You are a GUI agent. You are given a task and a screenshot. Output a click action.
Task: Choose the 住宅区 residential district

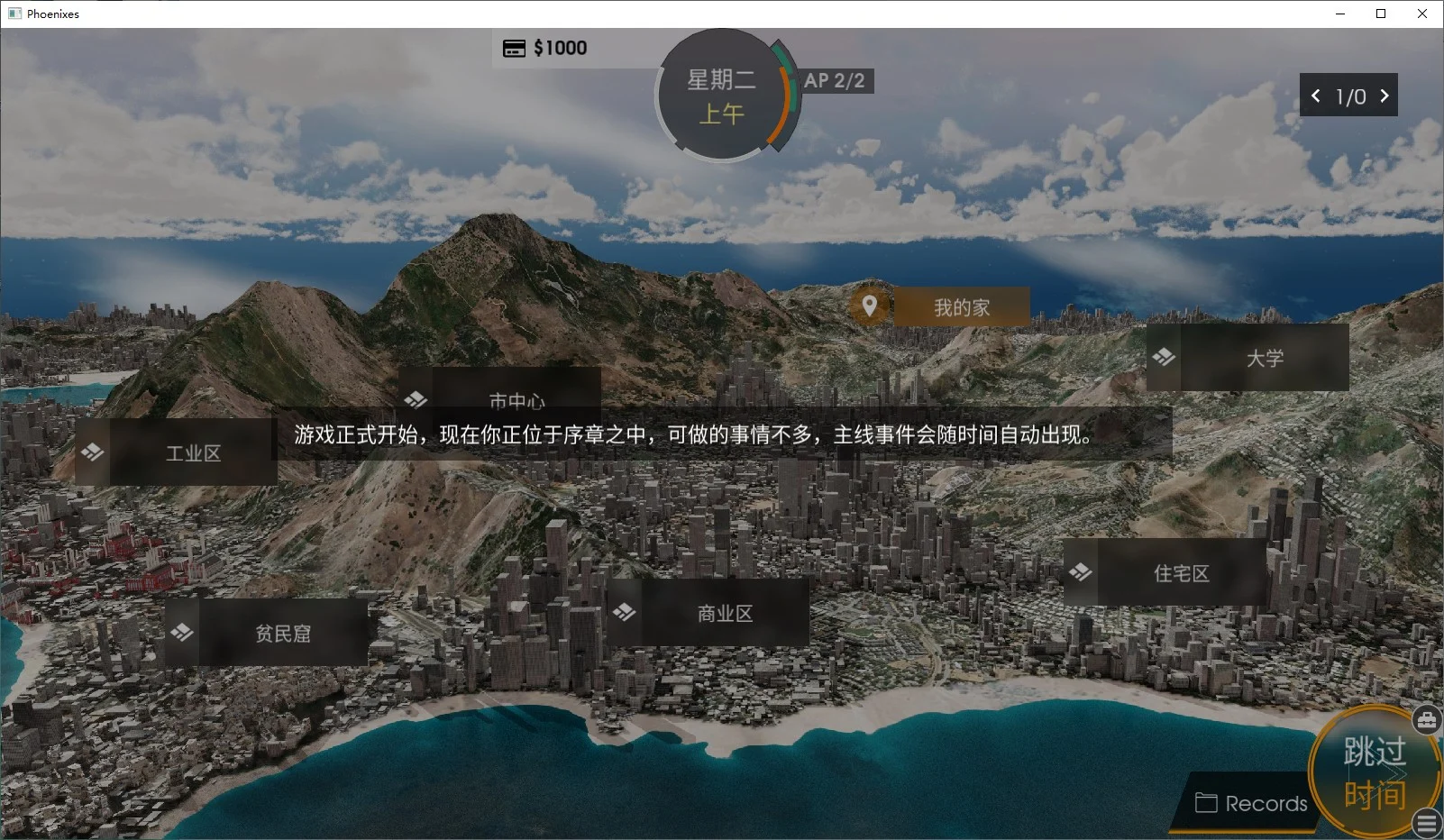1181,573
